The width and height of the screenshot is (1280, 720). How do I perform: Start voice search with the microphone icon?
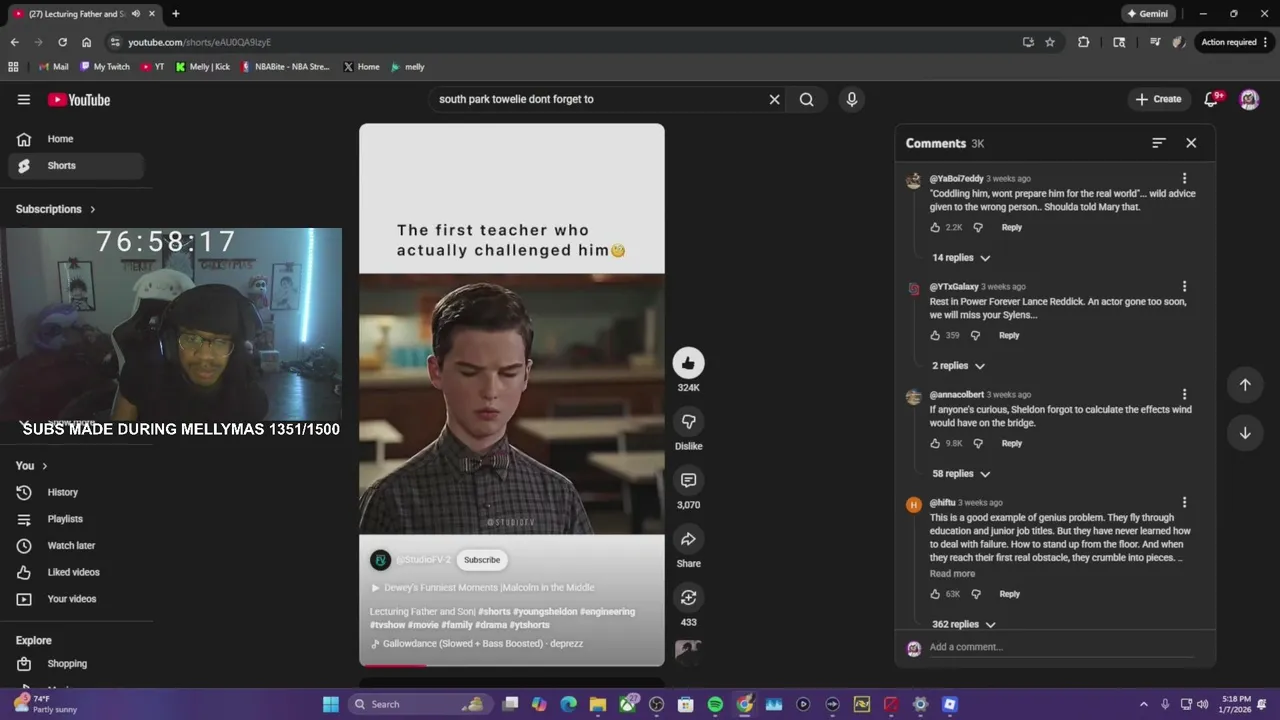tap(852, 99)
